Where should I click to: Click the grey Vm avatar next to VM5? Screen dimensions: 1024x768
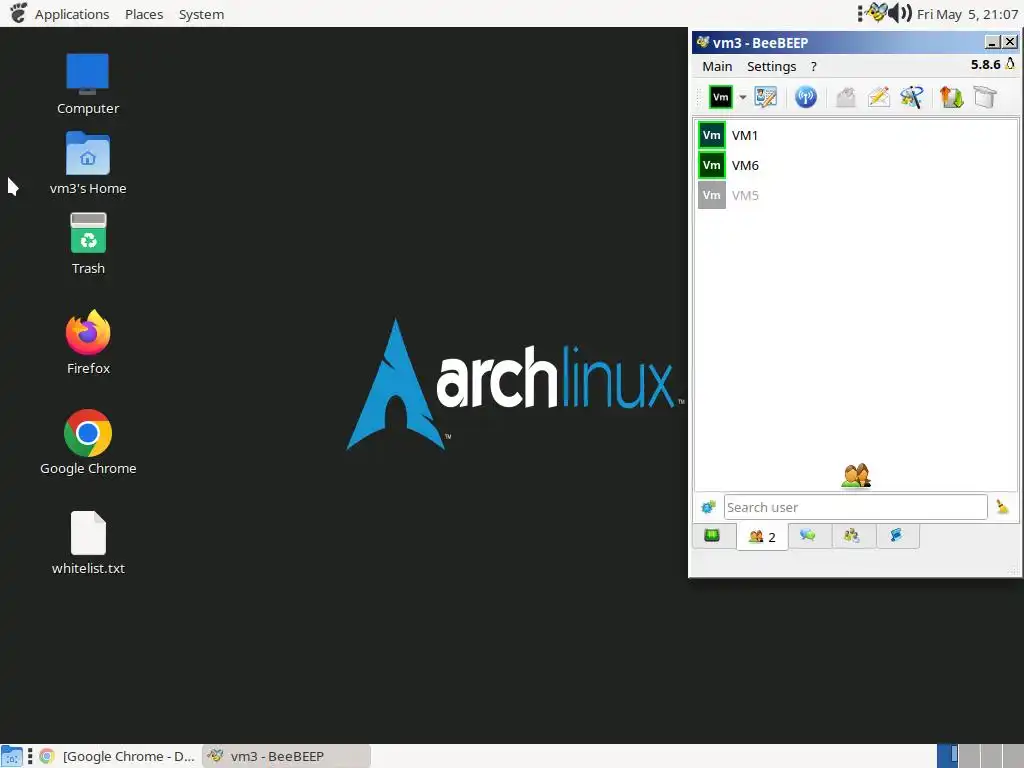[711, 195]
